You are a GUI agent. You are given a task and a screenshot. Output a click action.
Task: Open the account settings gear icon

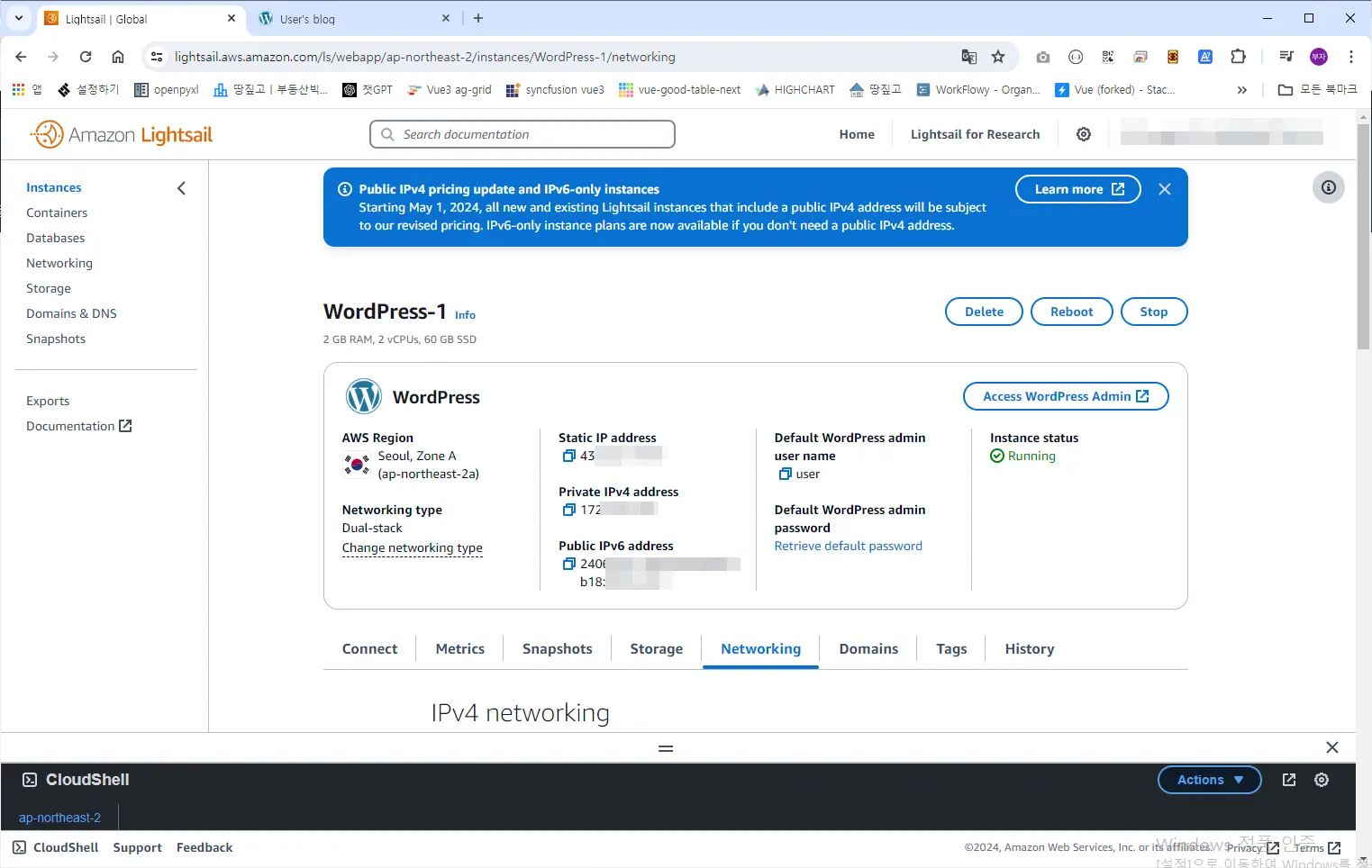(1084, 134)
